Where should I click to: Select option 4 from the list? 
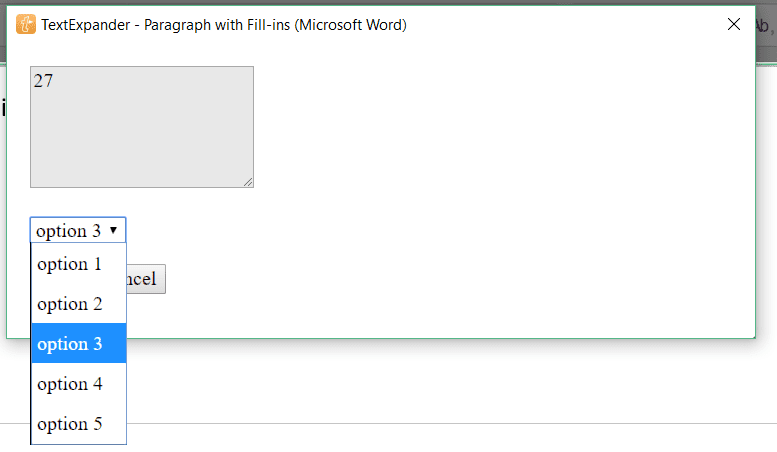coord(79,384)
